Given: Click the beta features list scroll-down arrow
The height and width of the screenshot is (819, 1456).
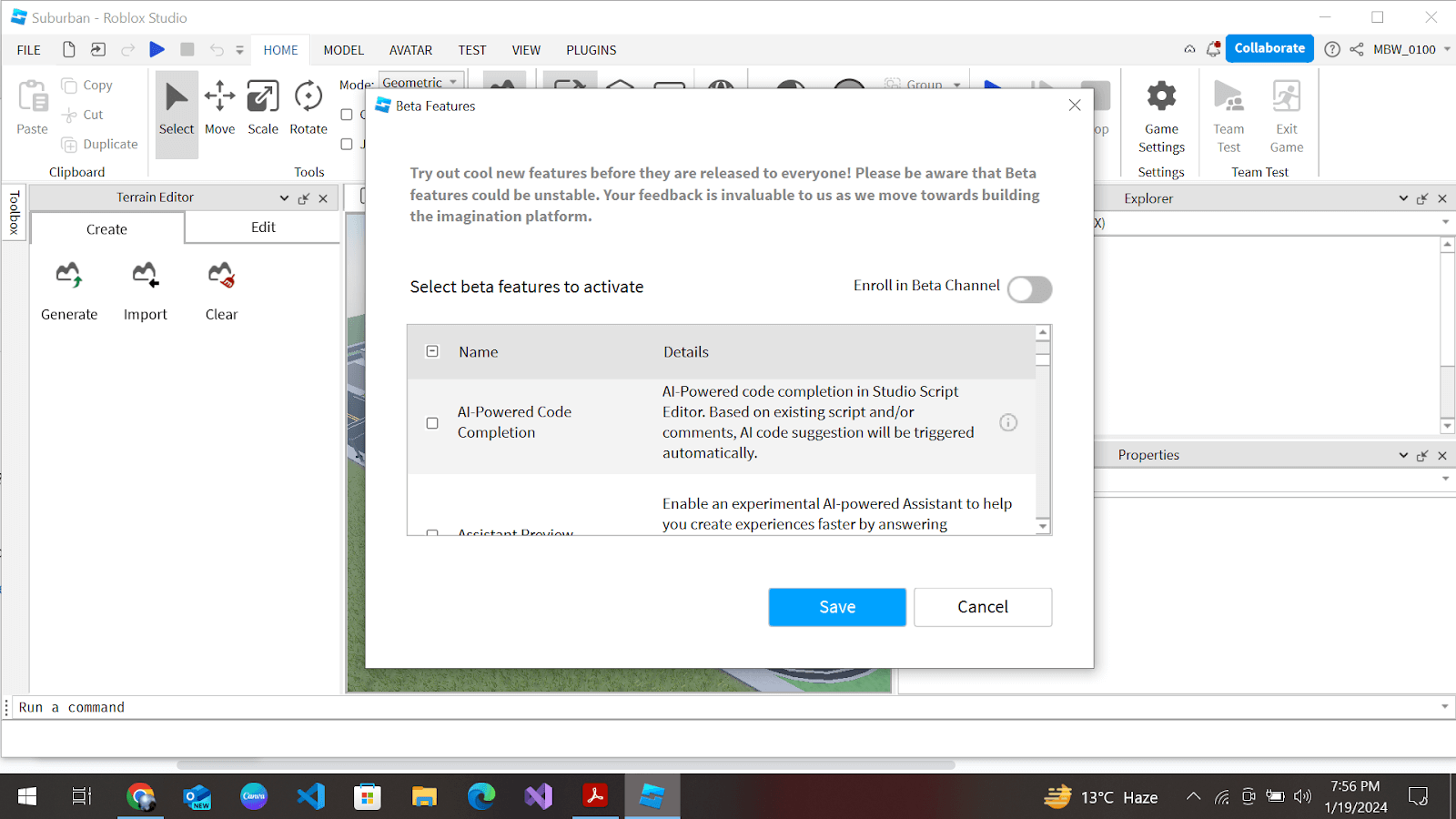Looking at the screenshot, I should pos(1043,526).
